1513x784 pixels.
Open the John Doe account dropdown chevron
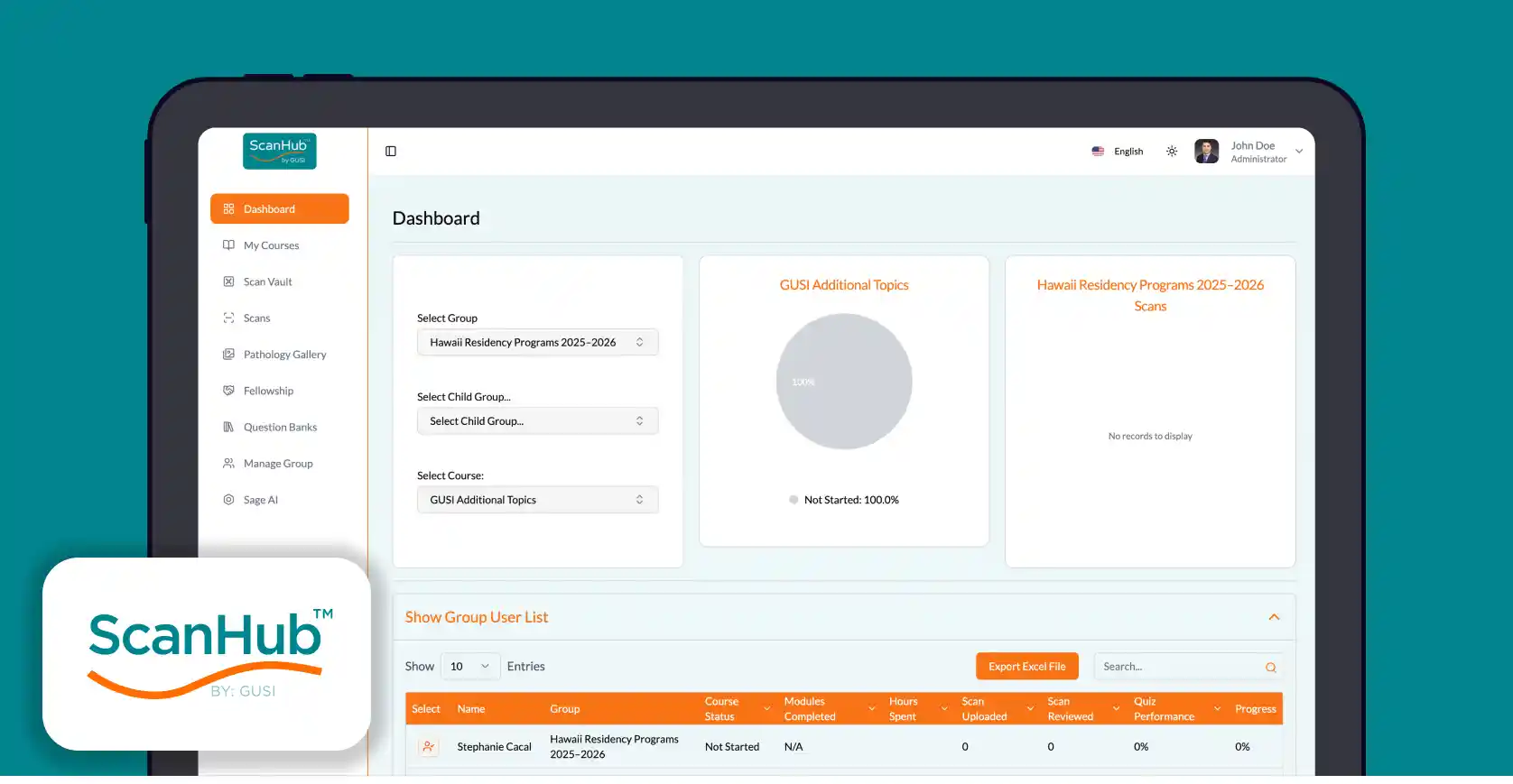(x=1299, y=152)
